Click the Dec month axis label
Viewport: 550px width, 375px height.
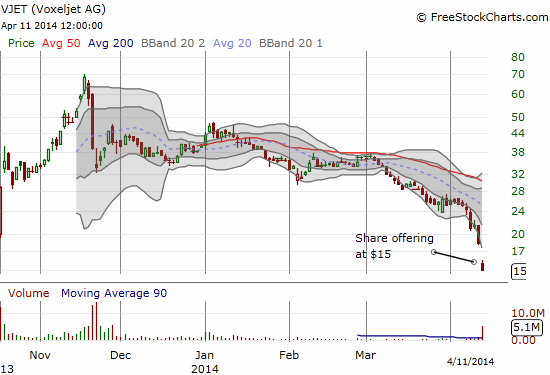tap(120, 355)
